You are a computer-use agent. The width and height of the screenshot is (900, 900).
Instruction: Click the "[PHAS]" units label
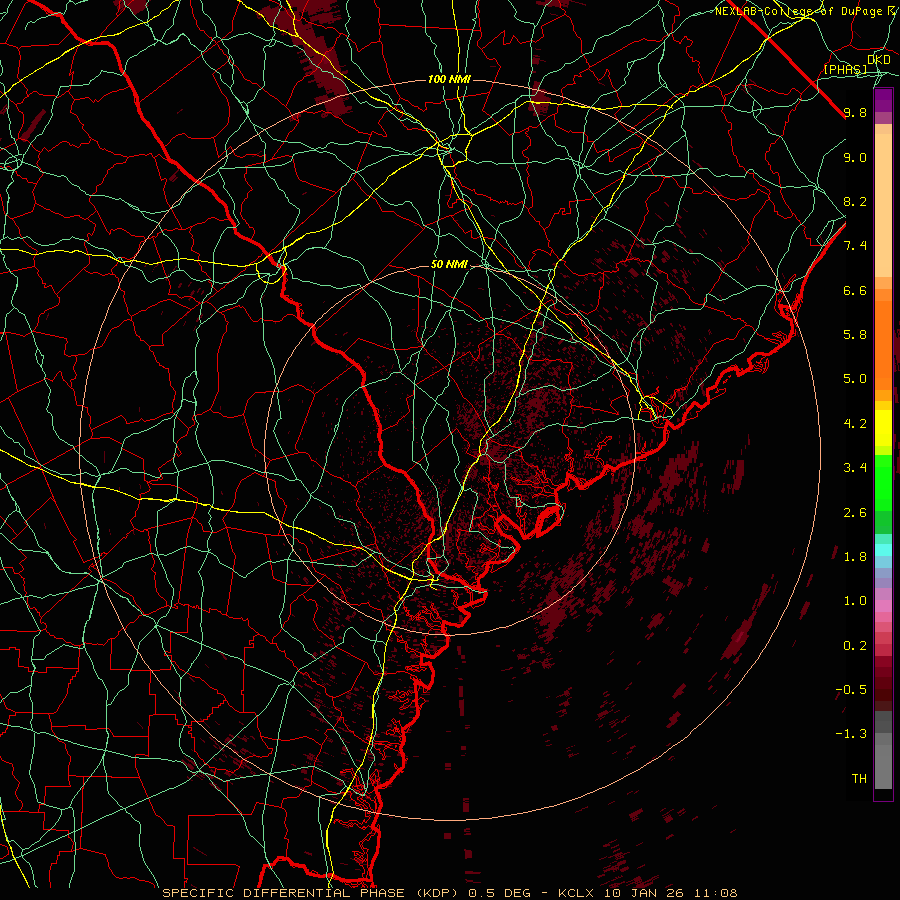[x=845, y=70]
